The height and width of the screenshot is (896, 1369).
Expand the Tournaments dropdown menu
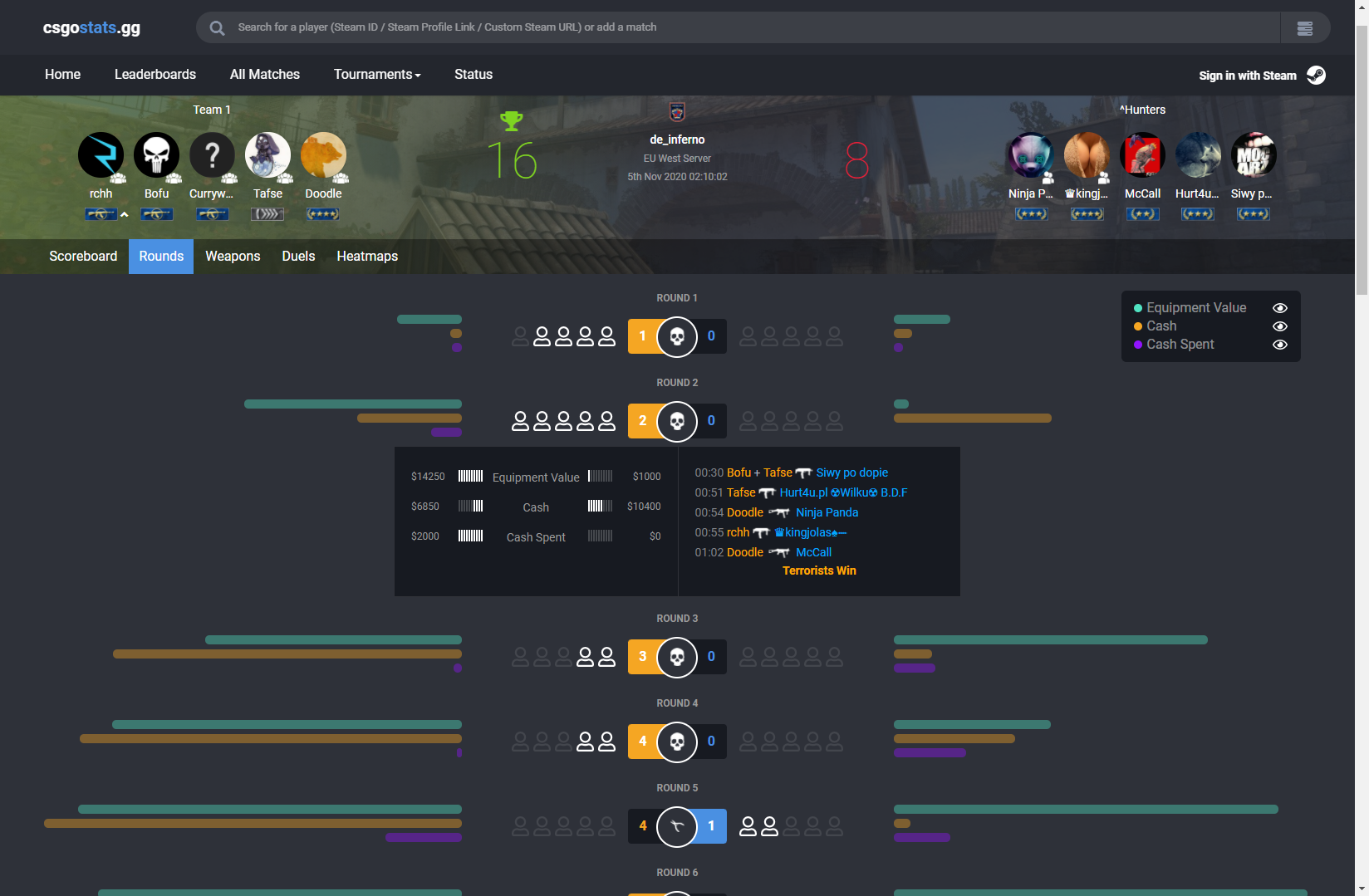377,74
